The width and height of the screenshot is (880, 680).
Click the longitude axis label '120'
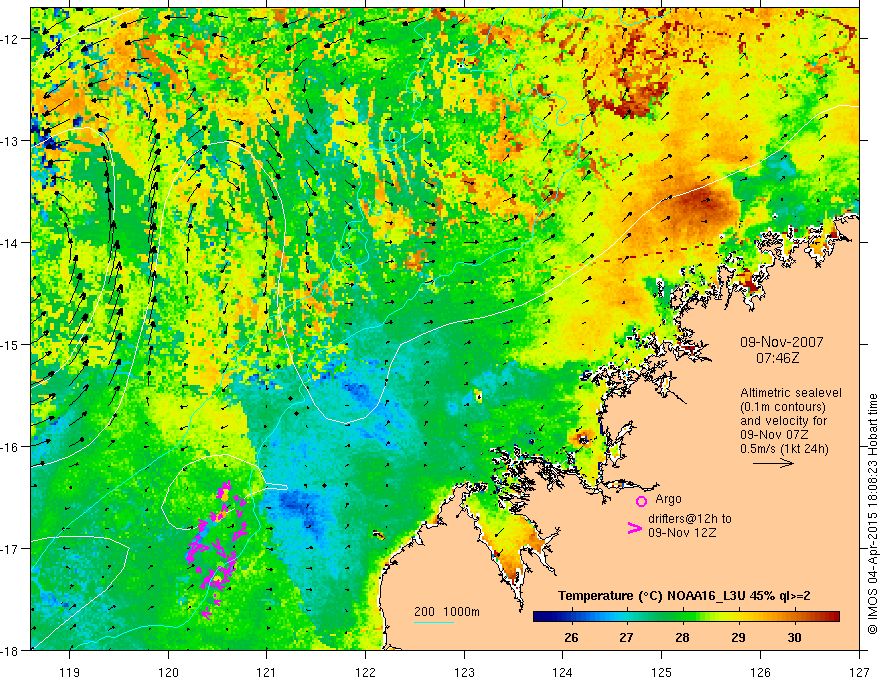coord(168,672)
